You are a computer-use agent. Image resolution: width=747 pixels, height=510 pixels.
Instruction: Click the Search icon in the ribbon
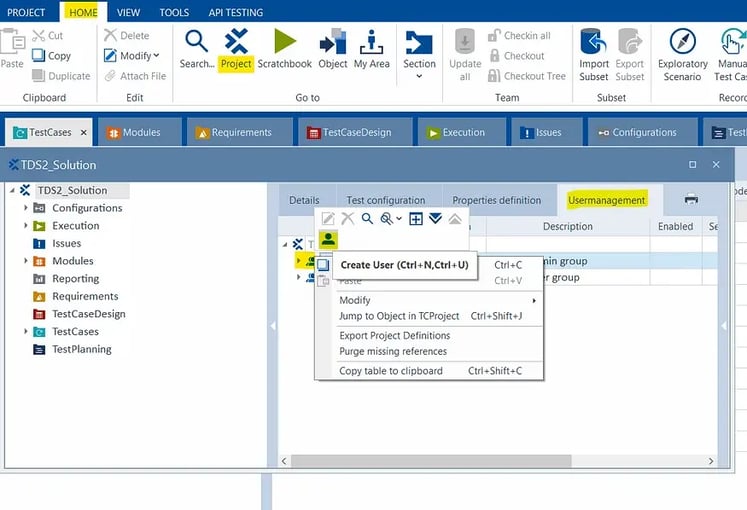click(197, 49)
